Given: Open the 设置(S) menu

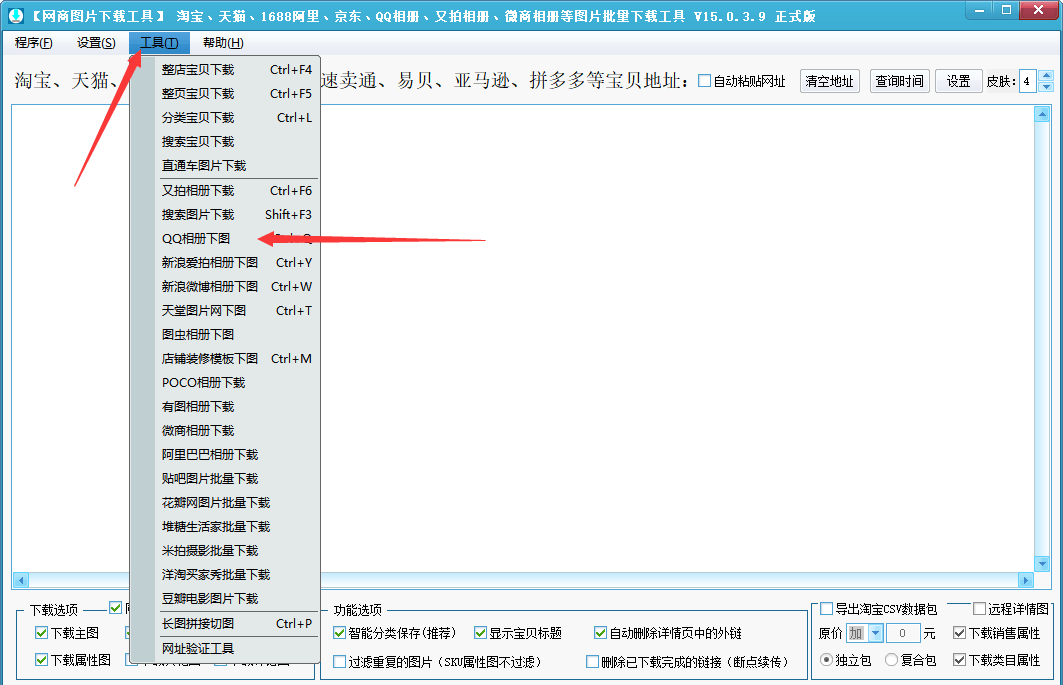Looking at the screenshot, I should coord(96,43).
